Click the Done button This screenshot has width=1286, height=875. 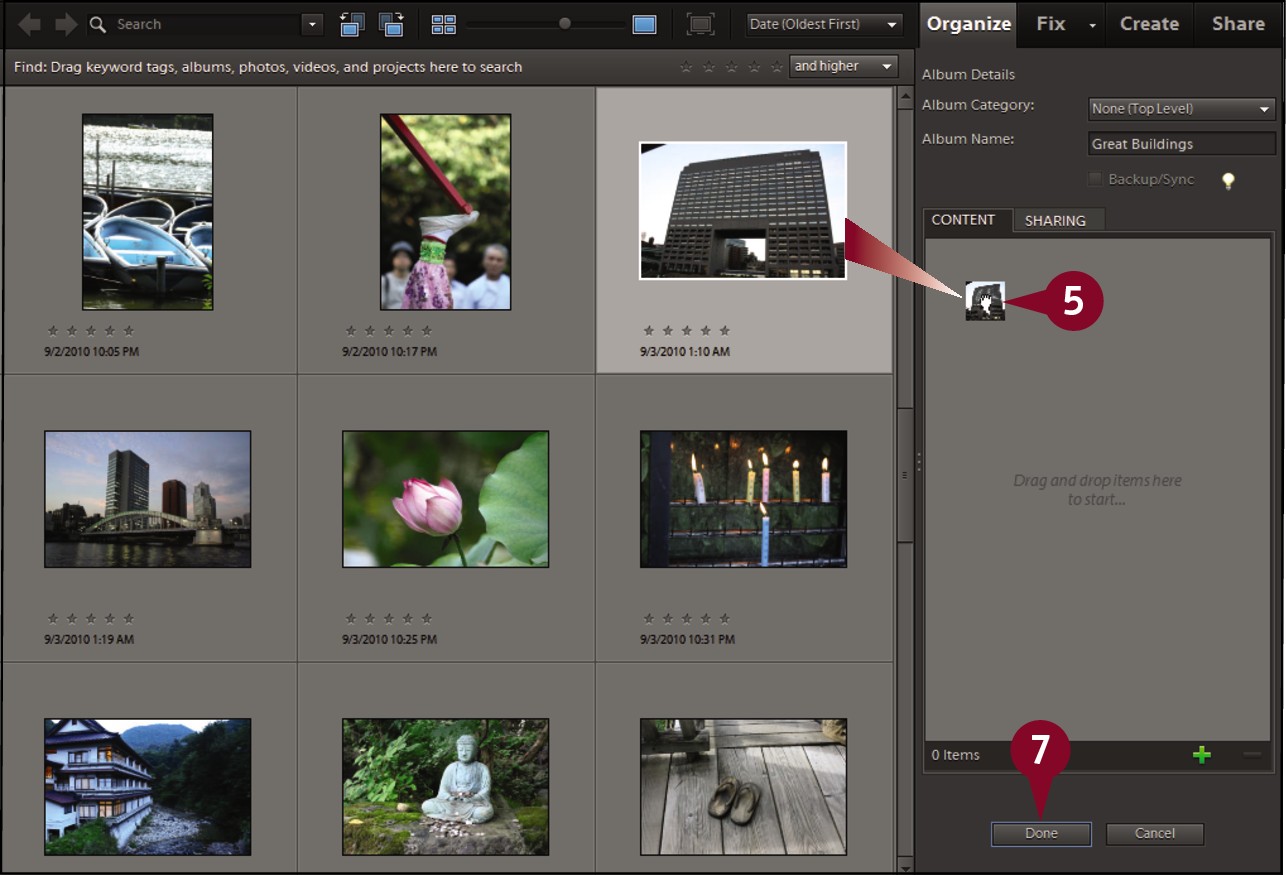[1041, 833]
